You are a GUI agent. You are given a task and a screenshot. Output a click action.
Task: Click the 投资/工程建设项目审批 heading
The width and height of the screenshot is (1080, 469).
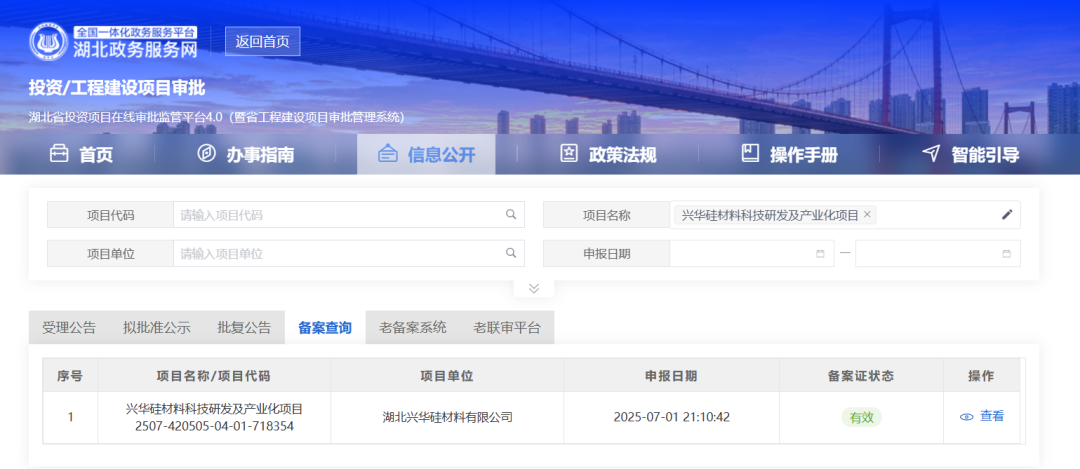(117, 87)
